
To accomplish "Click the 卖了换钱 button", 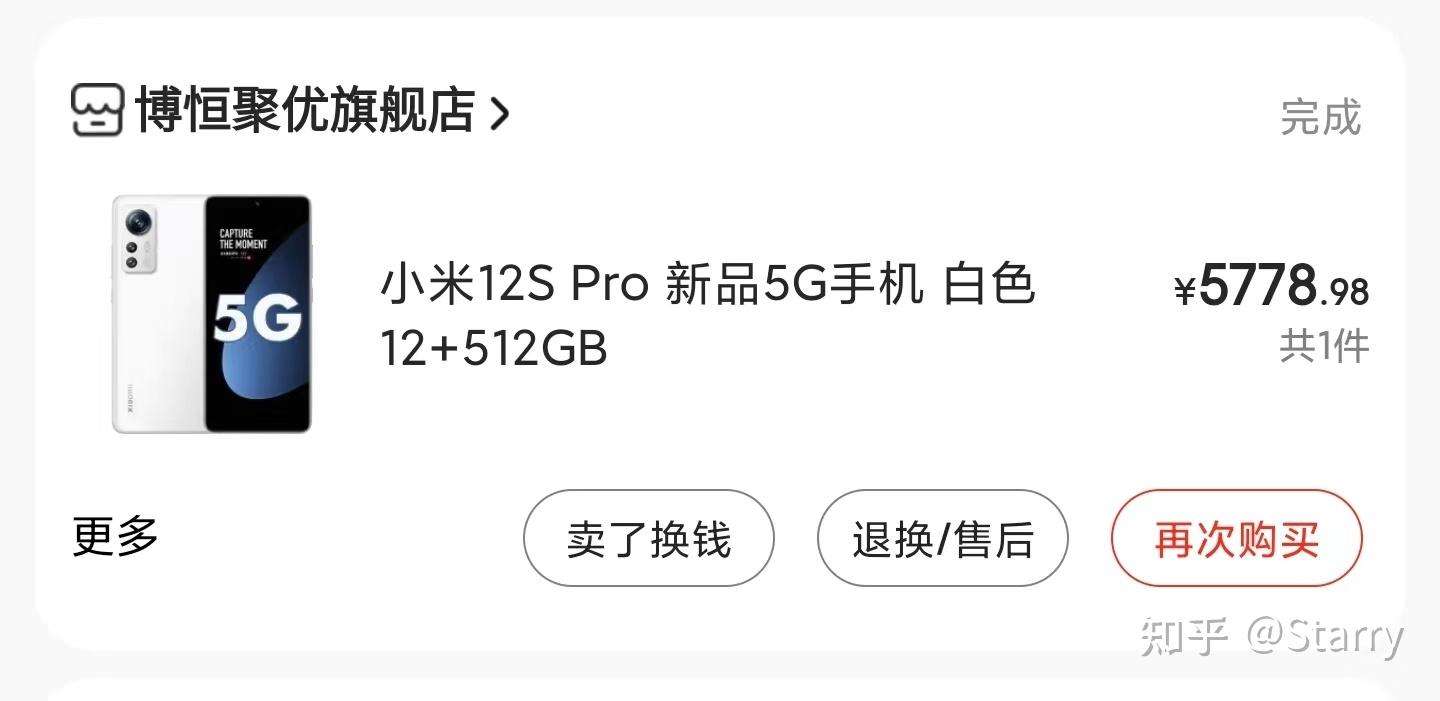I will coord(649,538).
